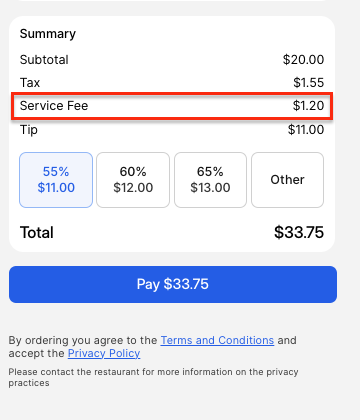Click the bold $33.75 total amount
The image size is (360, 420).
click(x=299, y=232)
